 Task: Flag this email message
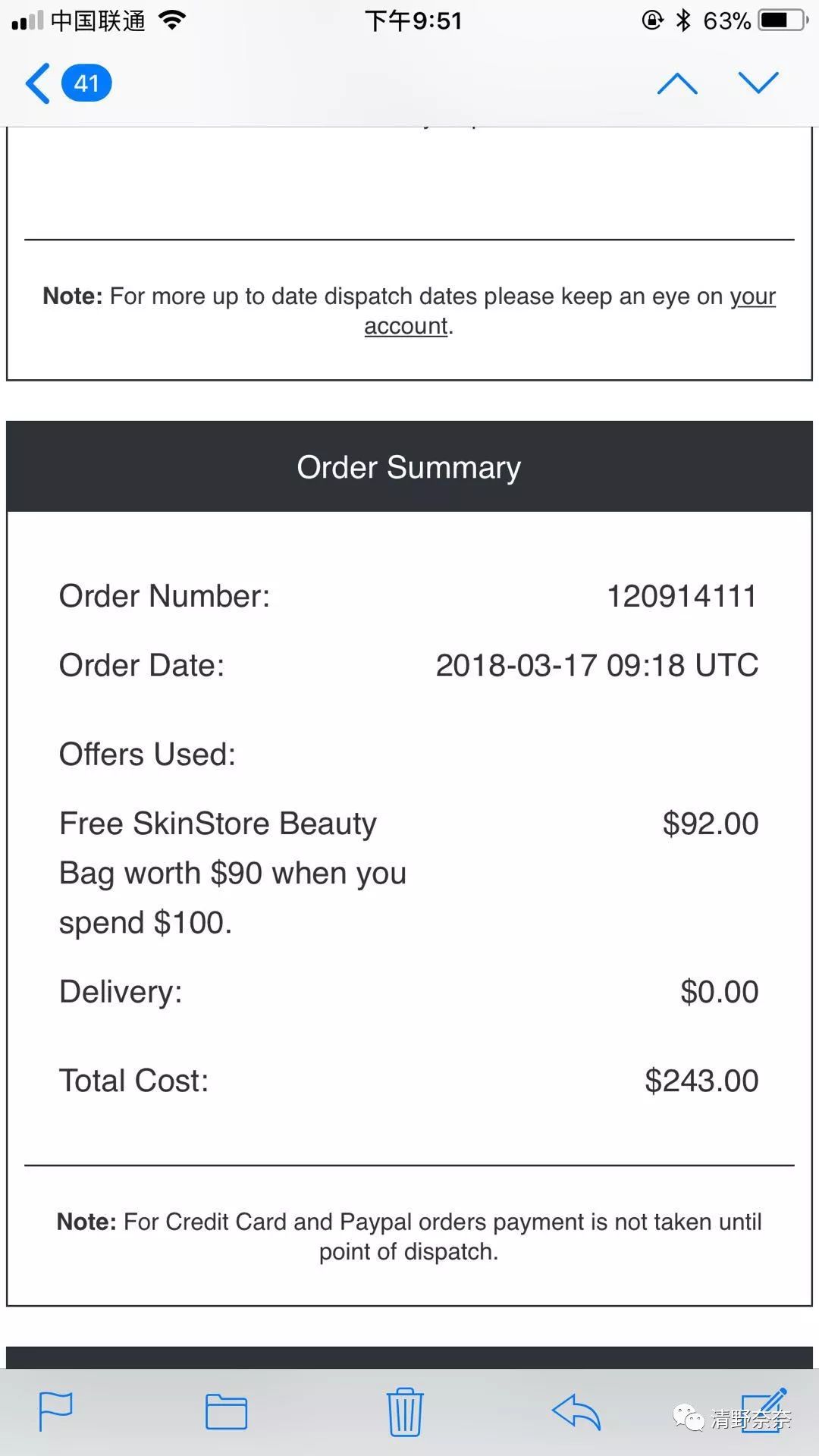click(x=55, y=1411)
